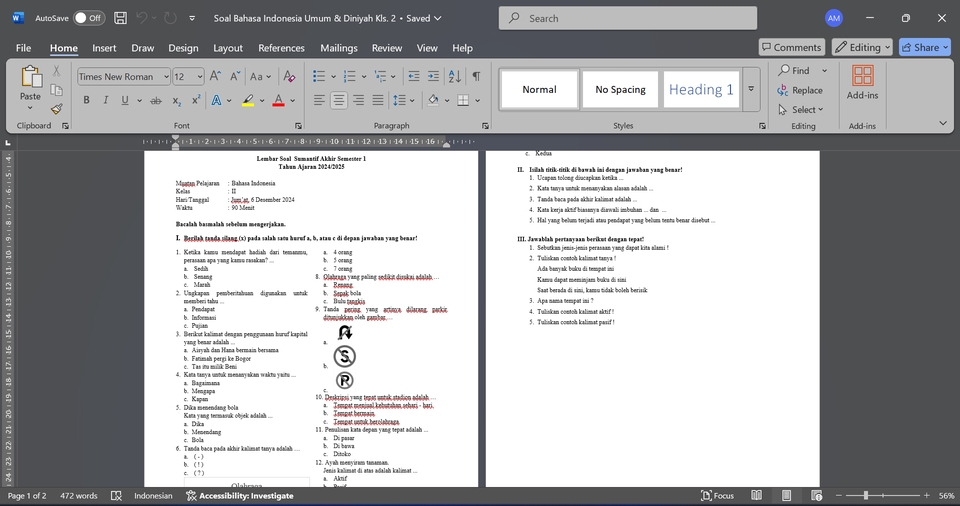The image size is (960, 506).
Task: Apply yellow text highlight color
Action: pos(248,100)
